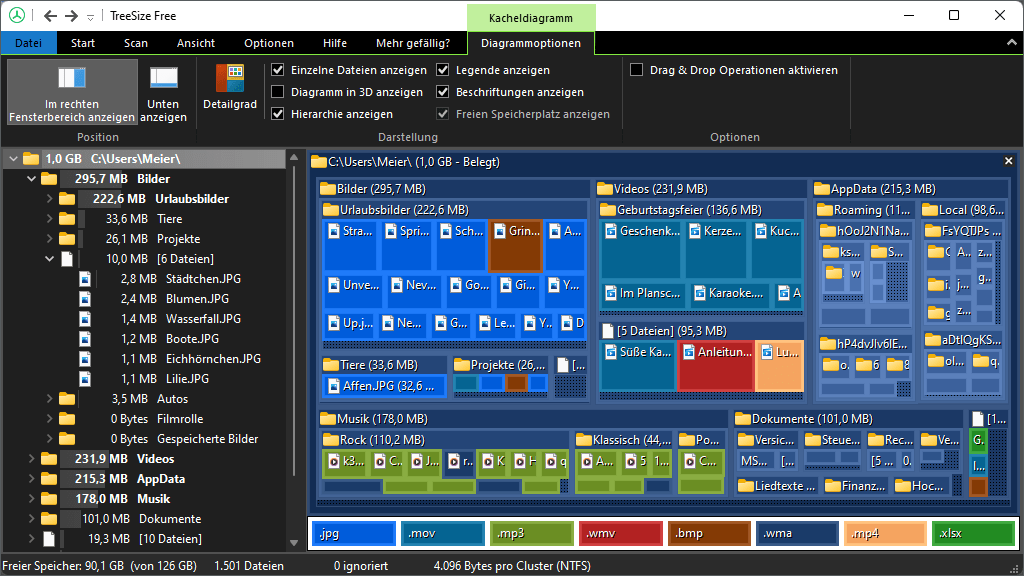The width and height of the screenshot is (1024, 576).
Task: Click the Autos folder icon in tree
Action: click(x=67, y=398)
